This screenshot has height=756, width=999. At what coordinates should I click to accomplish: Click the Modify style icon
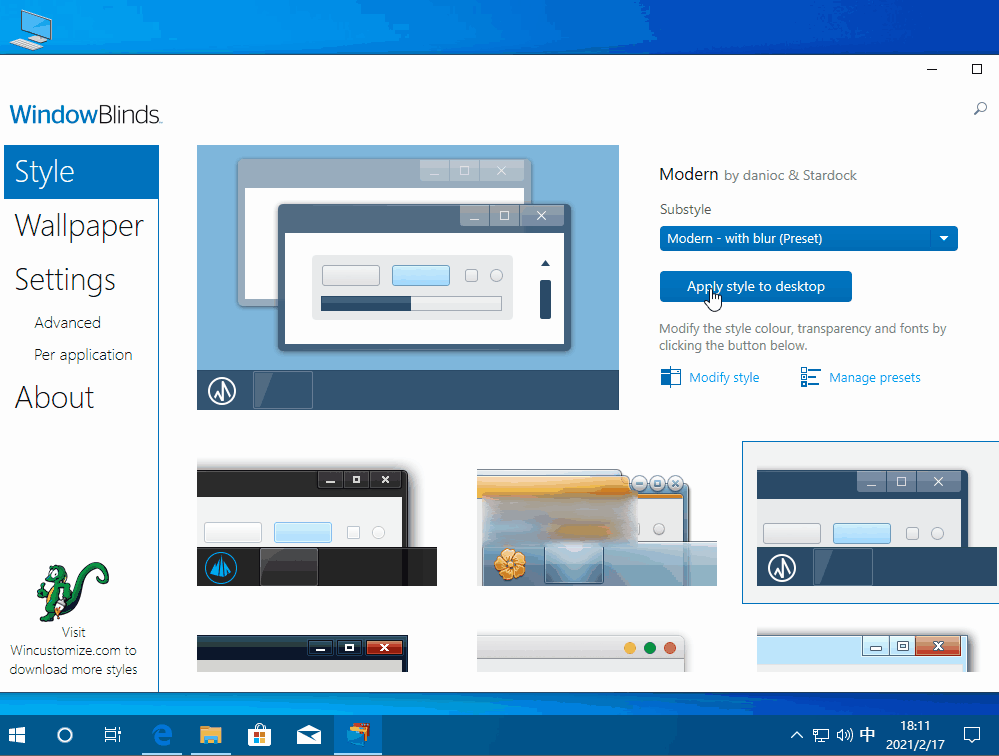tap(670, 377)
